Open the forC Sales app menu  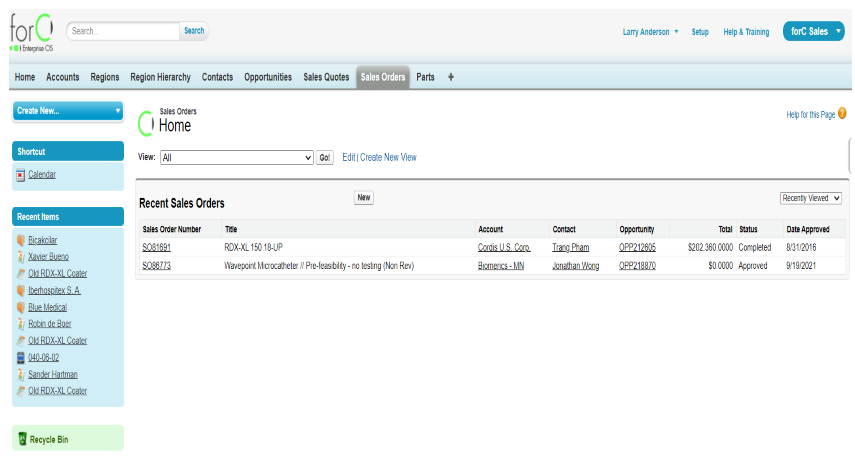813,32
